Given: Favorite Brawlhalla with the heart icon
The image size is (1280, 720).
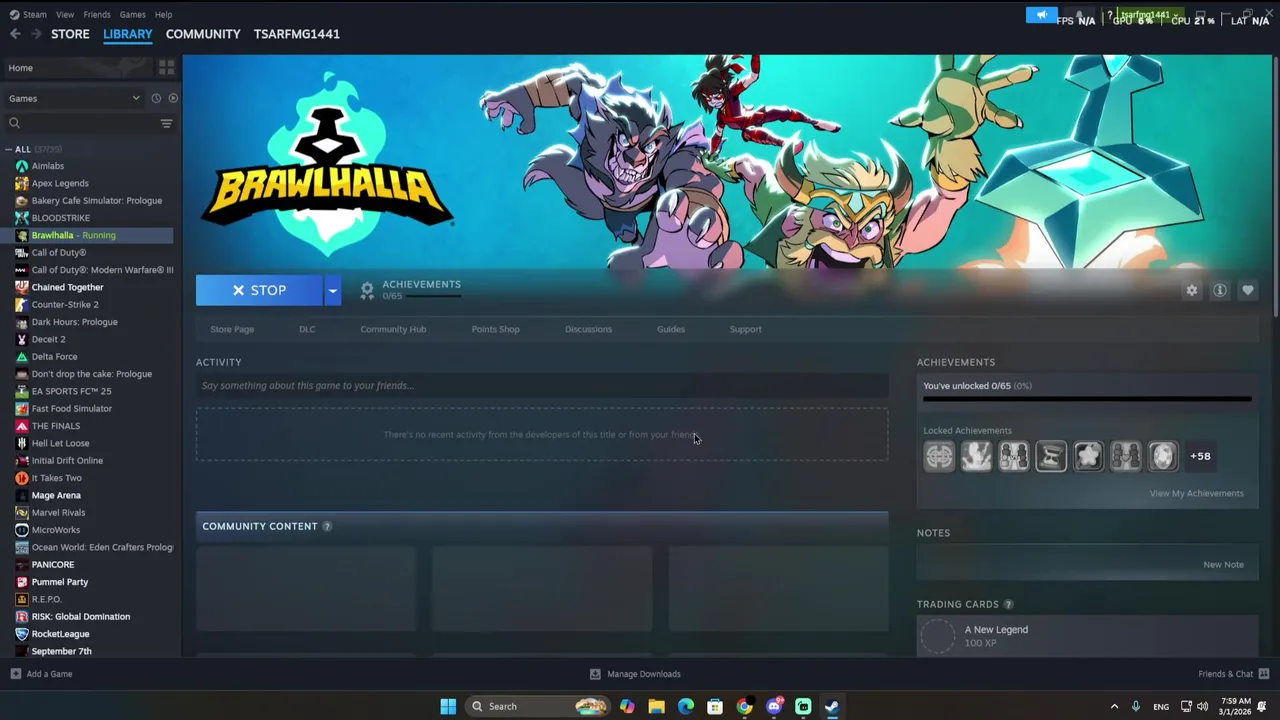Looking at the screenshot, I should (1248, 290).
